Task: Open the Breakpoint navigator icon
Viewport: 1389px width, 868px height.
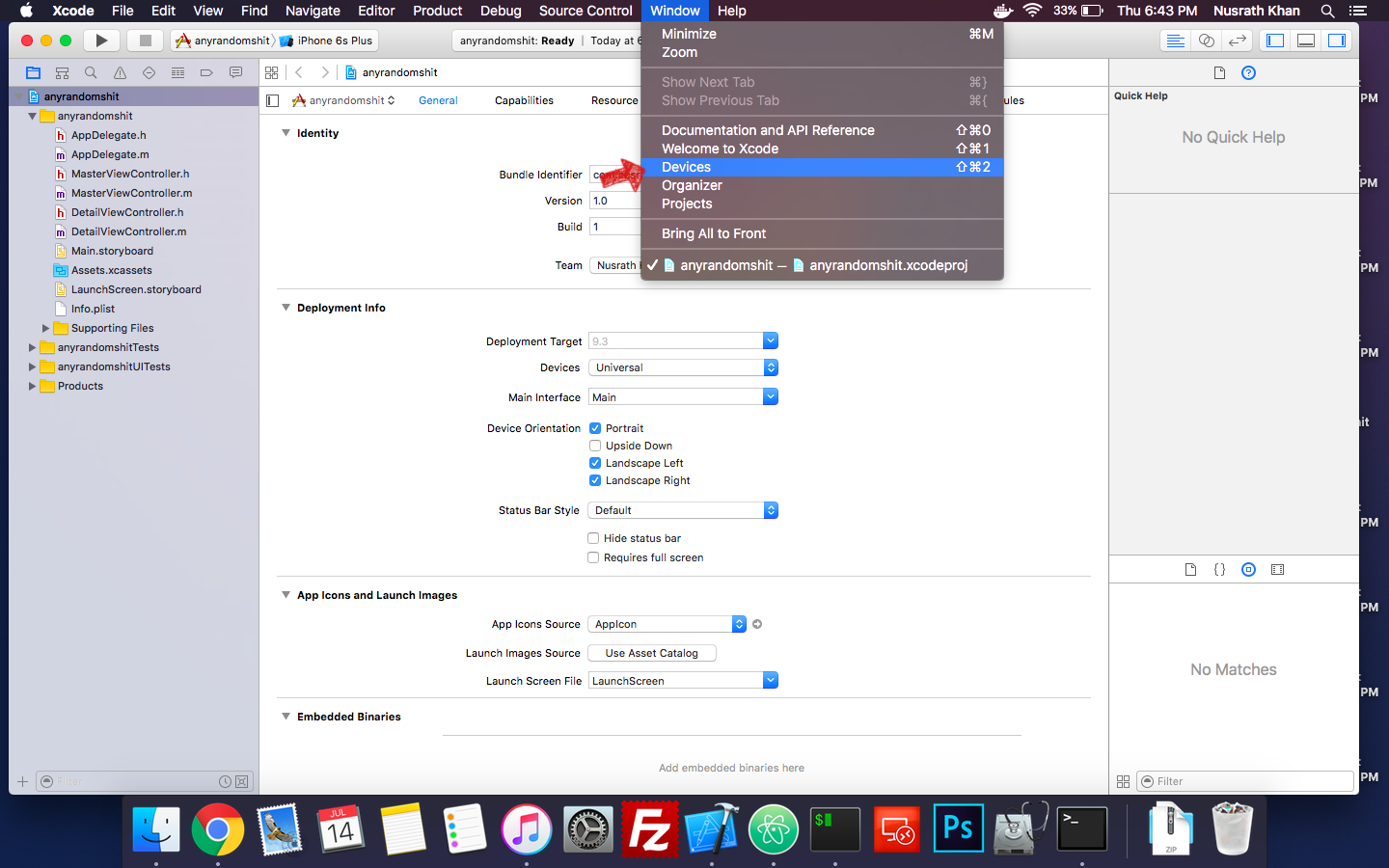Action: pos(206,72)
